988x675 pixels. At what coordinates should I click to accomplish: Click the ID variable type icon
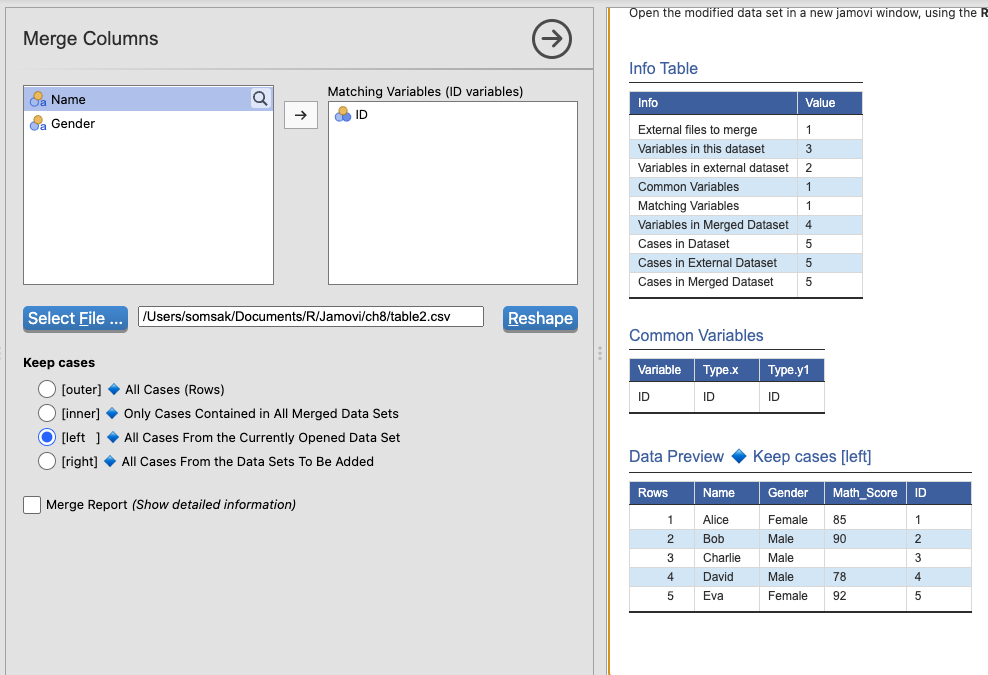pos(342,115)
